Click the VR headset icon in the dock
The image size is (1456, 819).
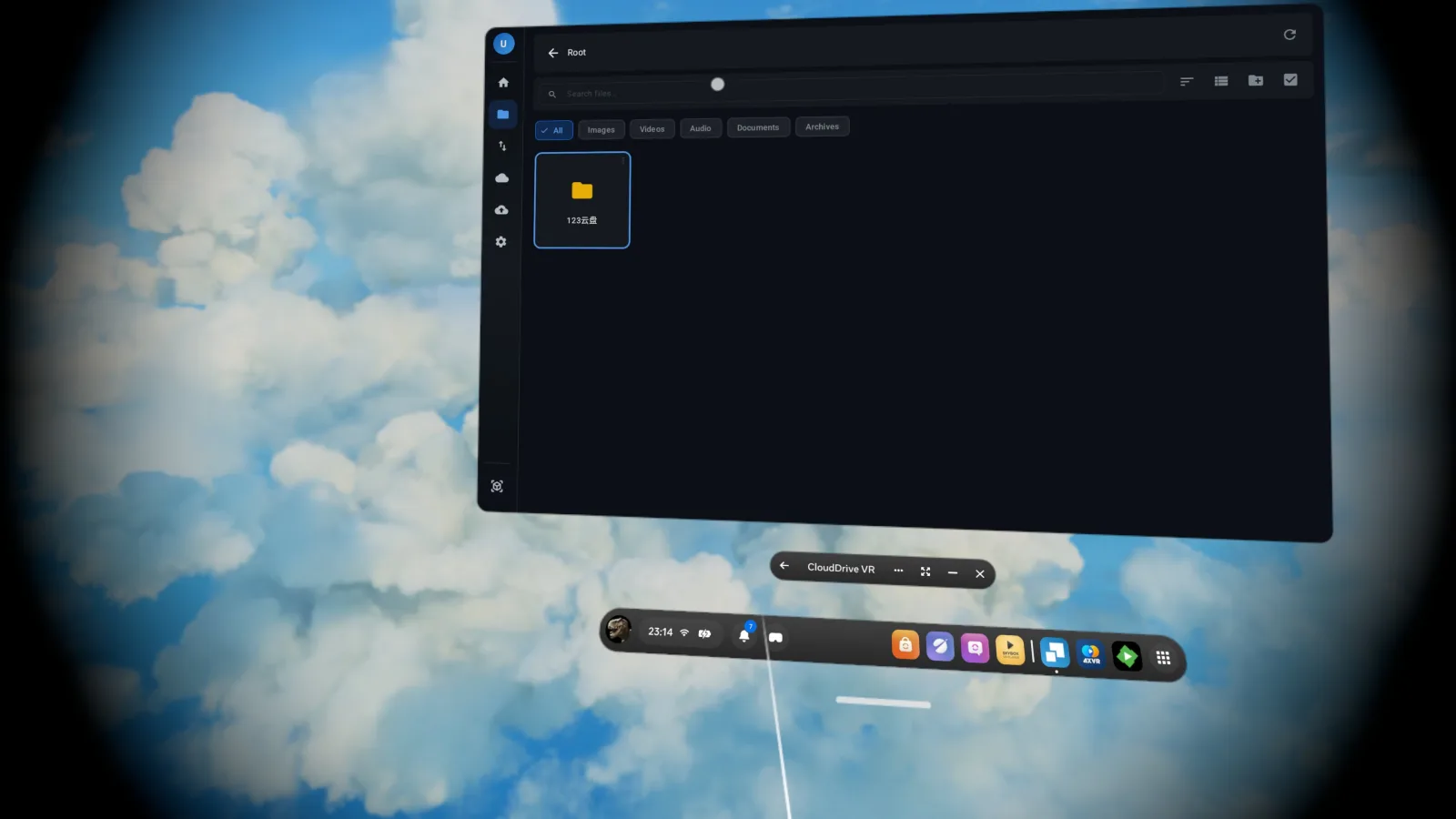[x=775, y=638]
